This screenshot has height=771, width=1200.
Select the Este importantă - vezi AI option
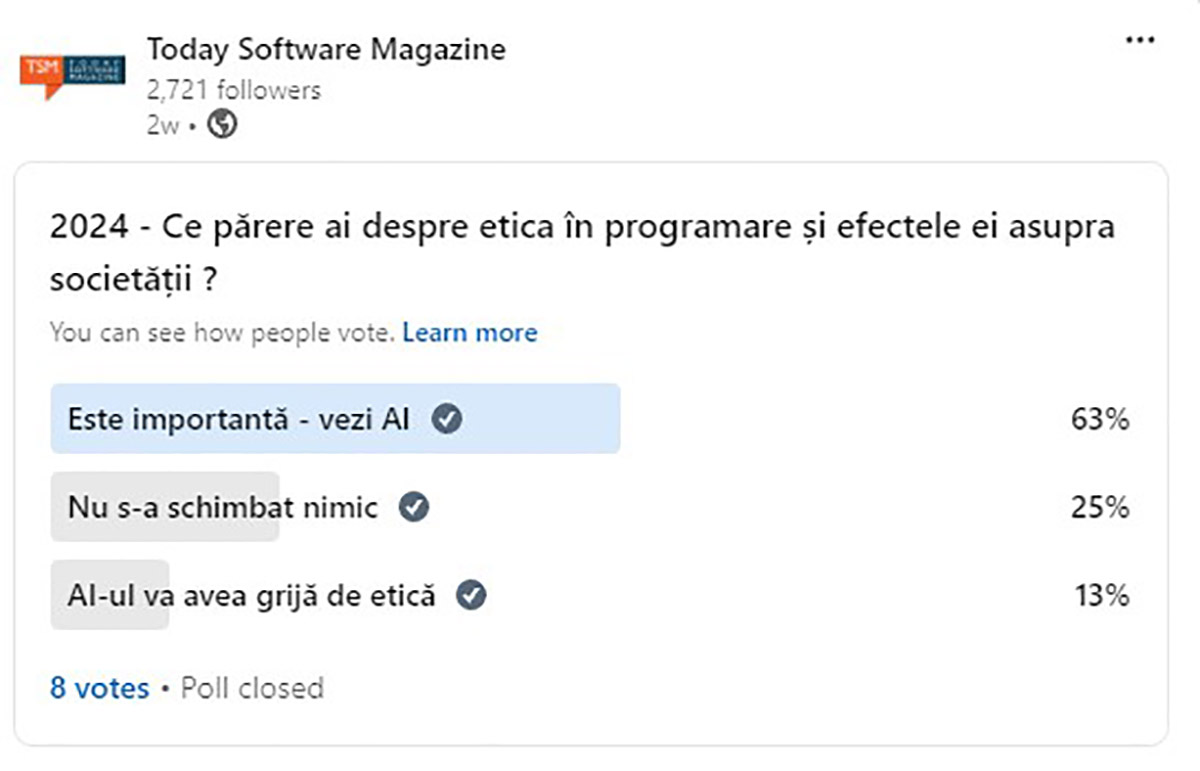click(238, 419)
